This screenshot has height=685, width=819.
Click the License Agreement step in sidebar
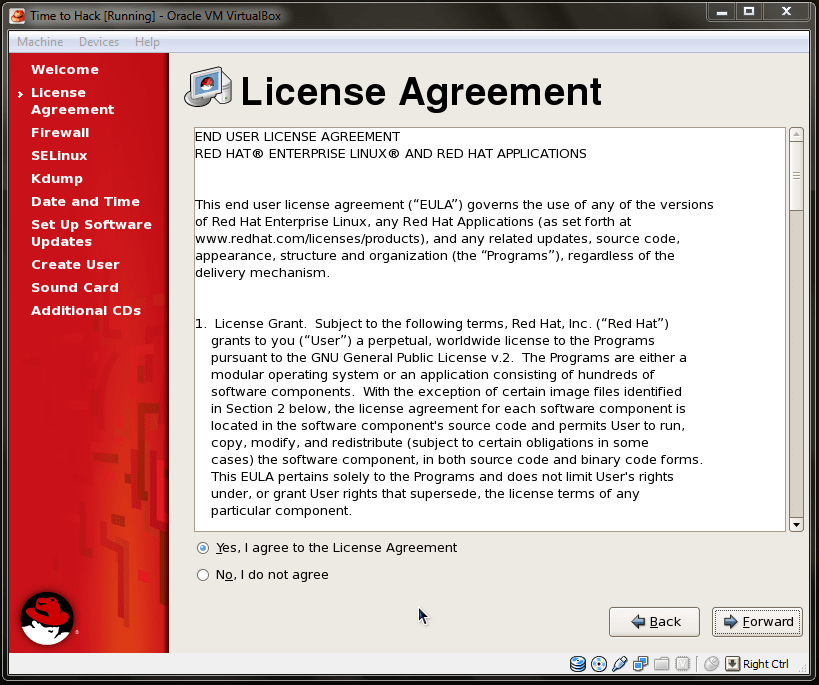click(x=73, y=101)
